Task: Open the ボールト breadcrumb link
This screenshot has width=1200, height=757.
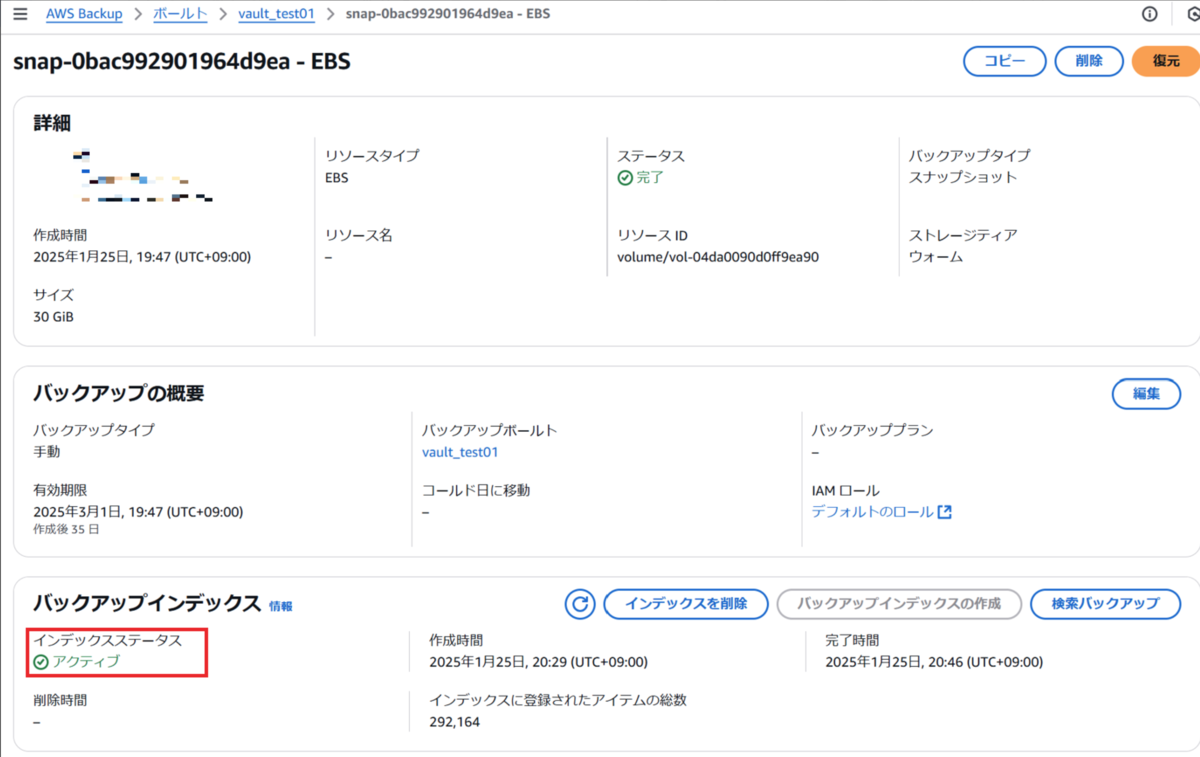Action: tap(180, 14)
